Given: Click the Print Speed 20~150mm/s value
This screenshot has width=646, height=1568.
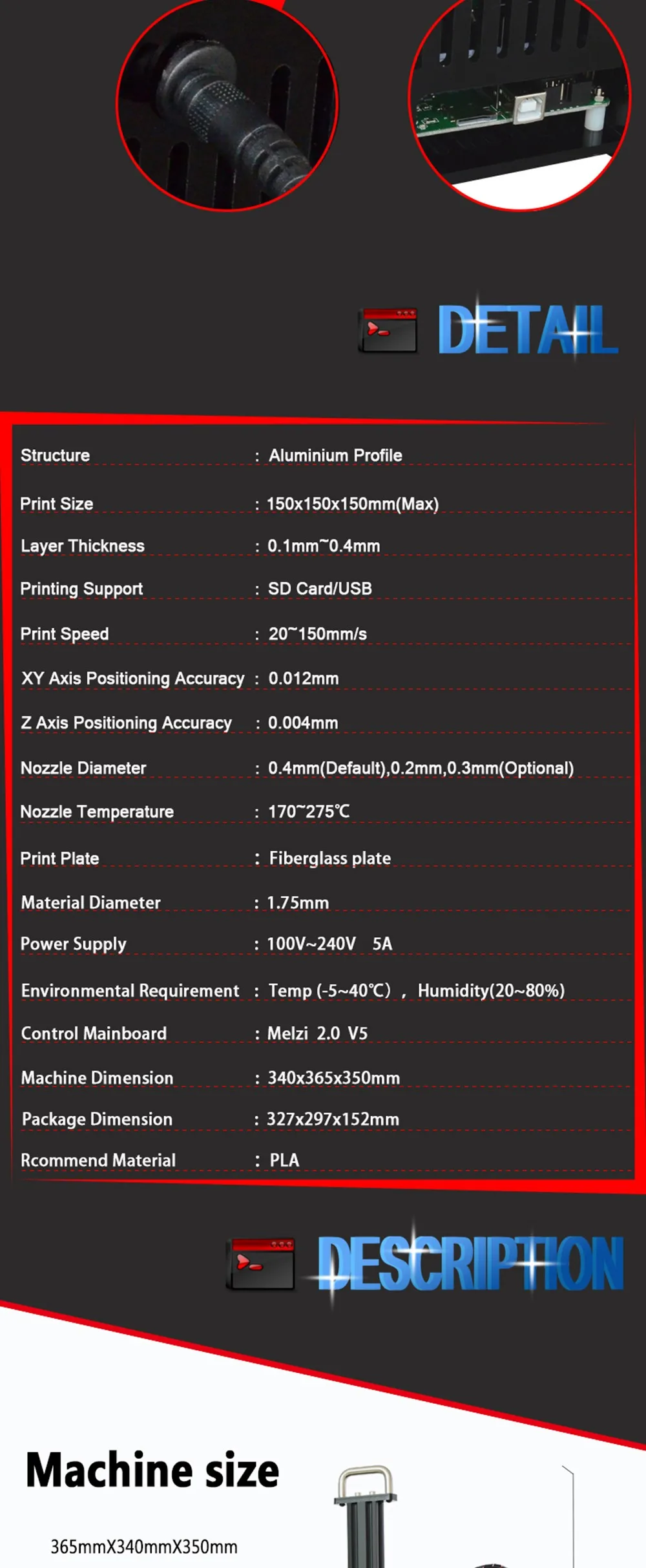Looking at the screenshot, I should click(x=317, y=634).
